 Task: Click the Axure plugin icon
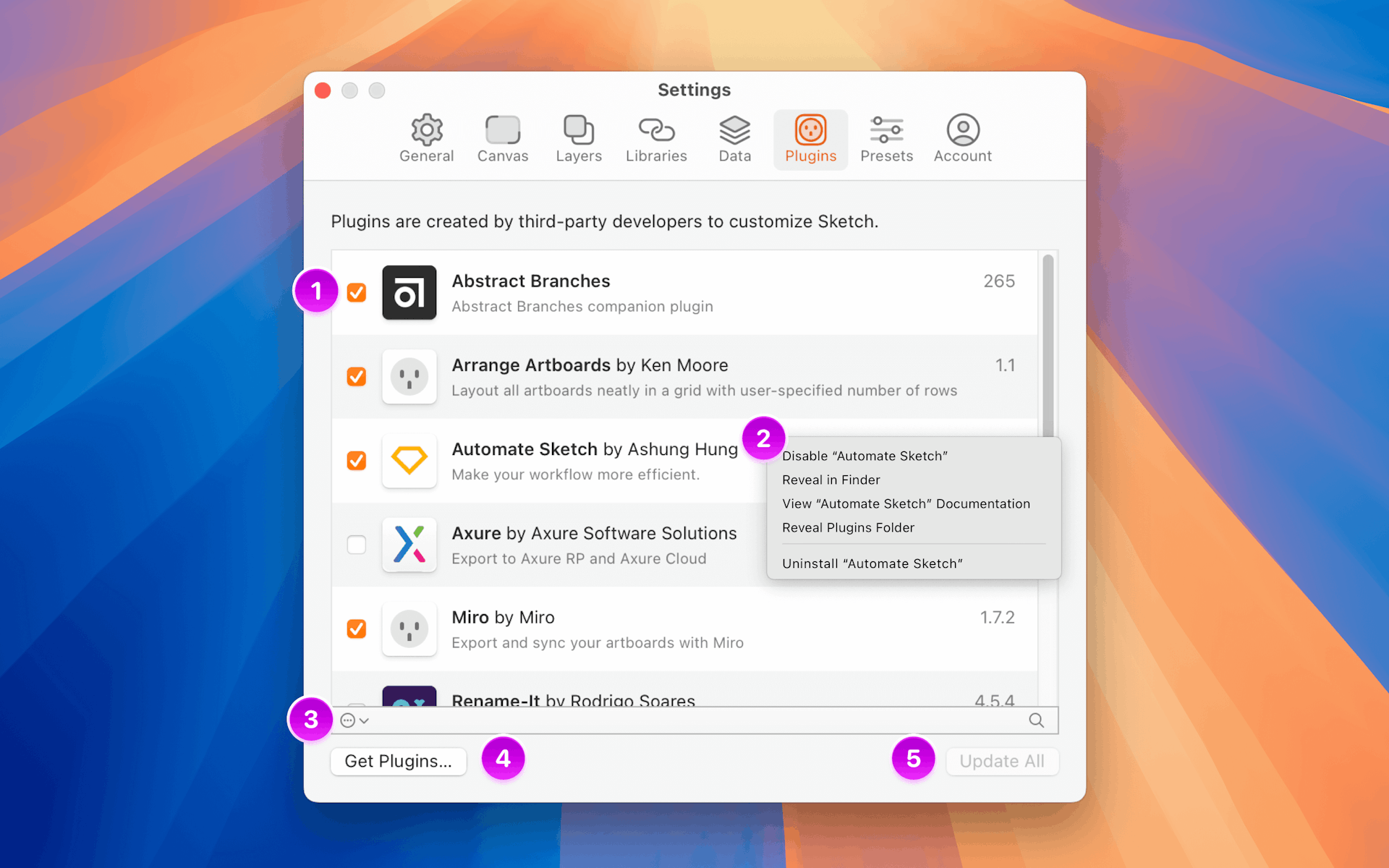pyautogui.click(x=409, y=545)
